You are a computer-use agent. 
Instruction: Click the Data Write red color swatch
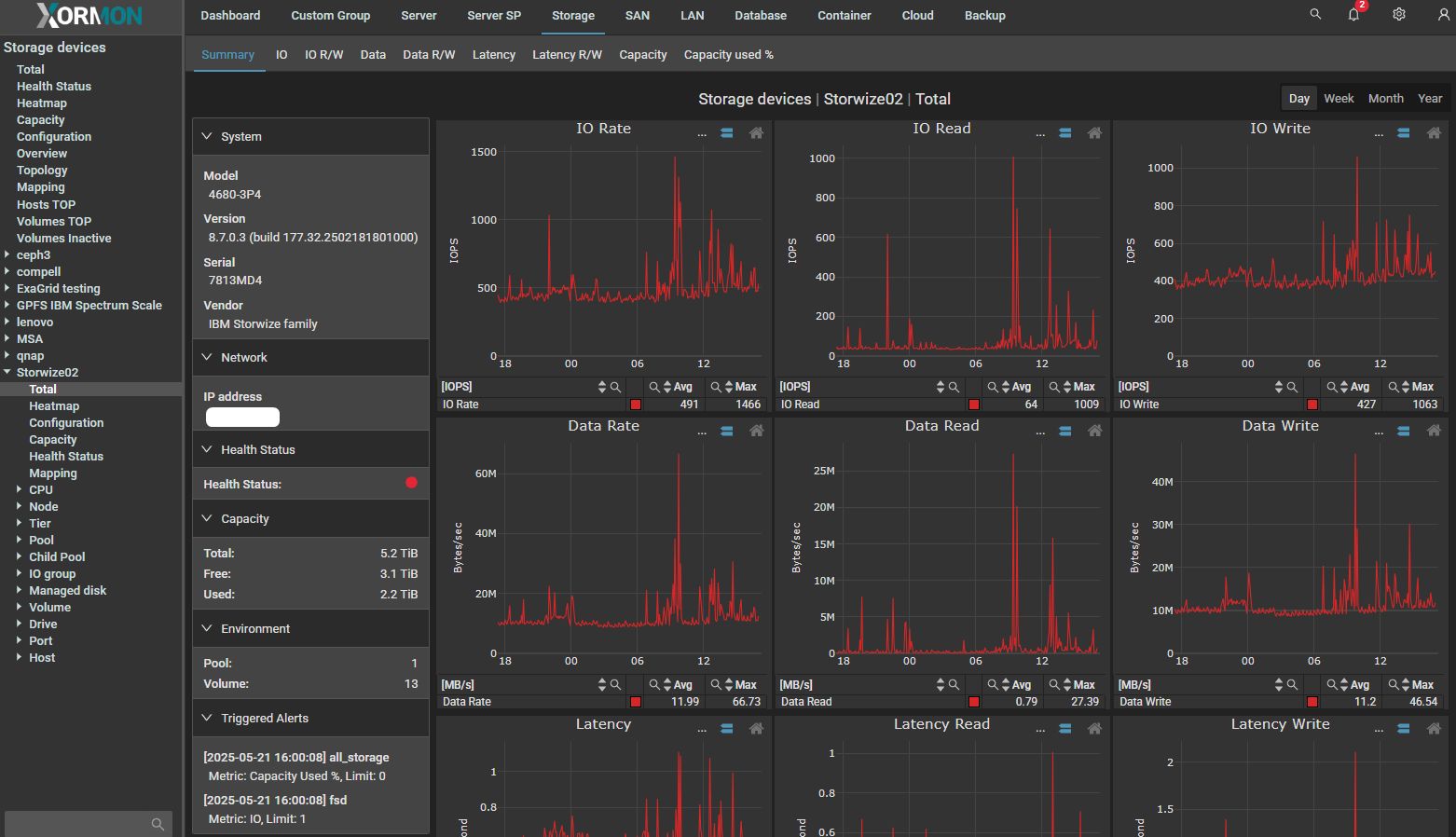1312,702
